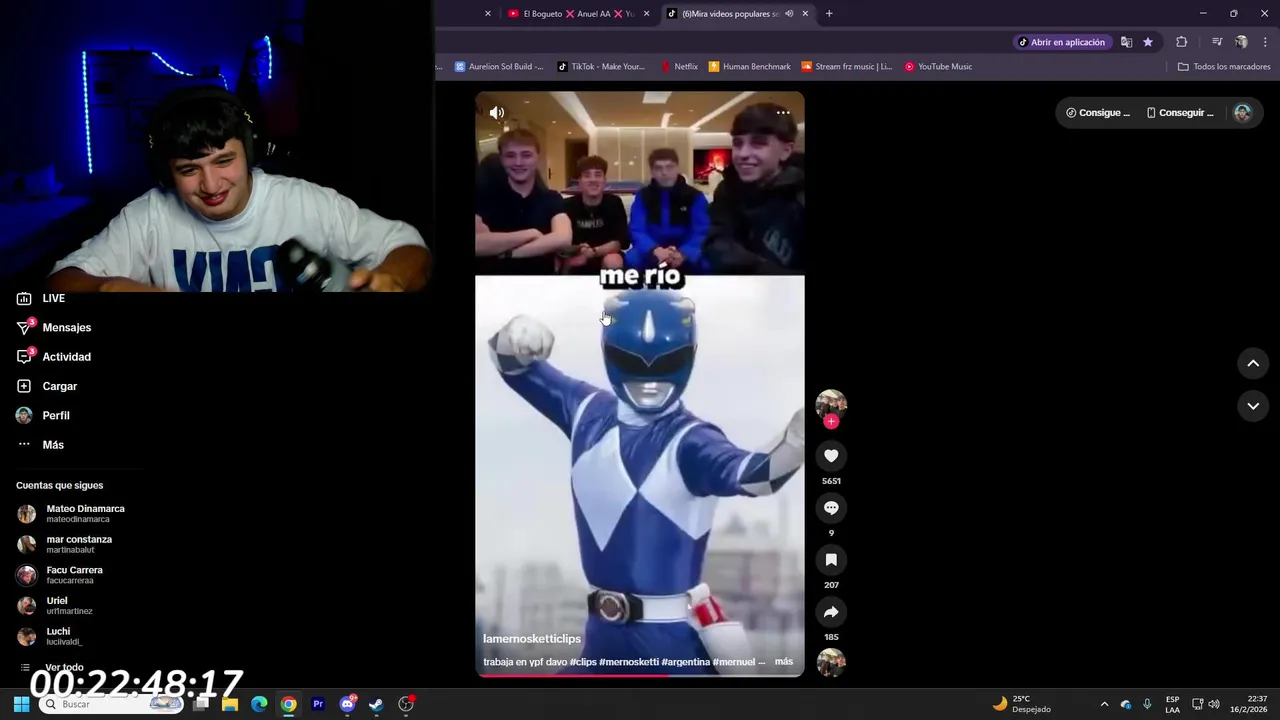Save the video with the bookmark icon
The height and width of the screenshot is (720, 1280).
pos(831,560)
